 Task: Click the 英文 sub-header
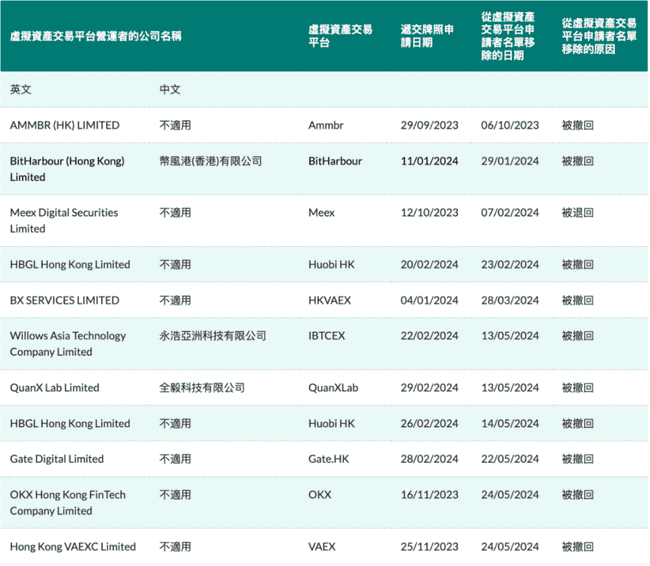(21, 89)
